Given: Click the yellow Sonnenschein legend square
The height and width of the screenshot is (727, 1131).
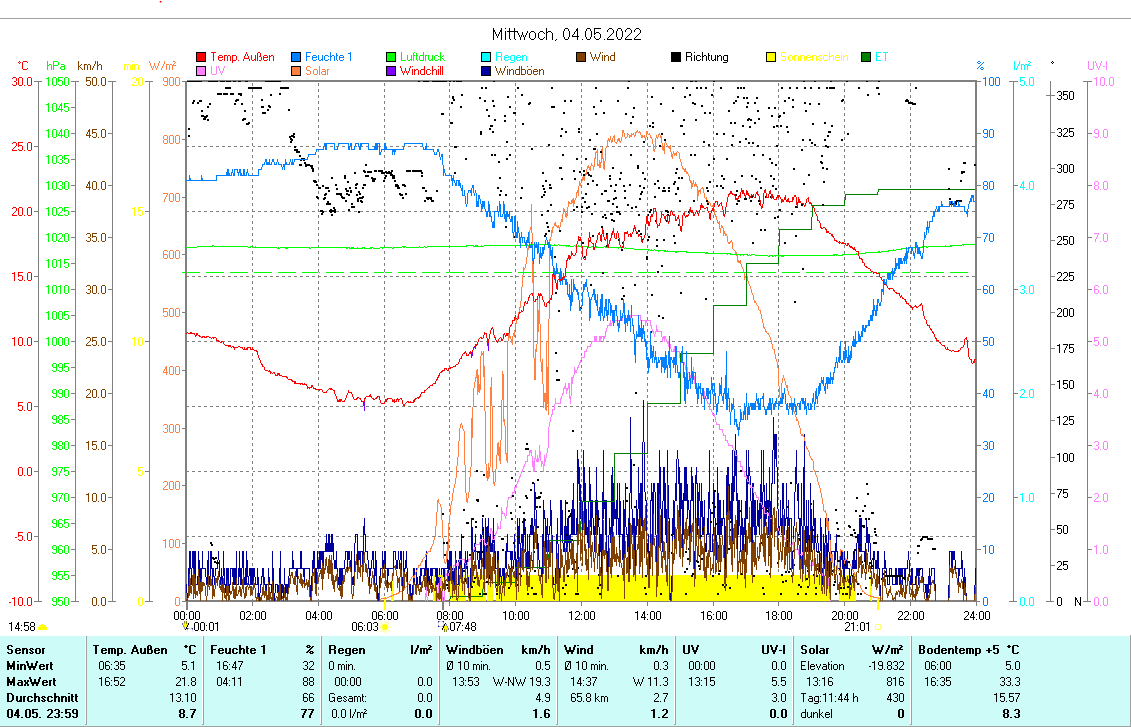Looking at the screenshot, I should click(x=771, y=58).
